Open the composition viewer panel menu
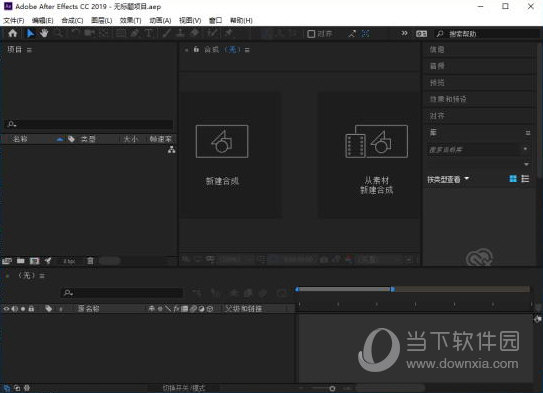 click(247, 50)
